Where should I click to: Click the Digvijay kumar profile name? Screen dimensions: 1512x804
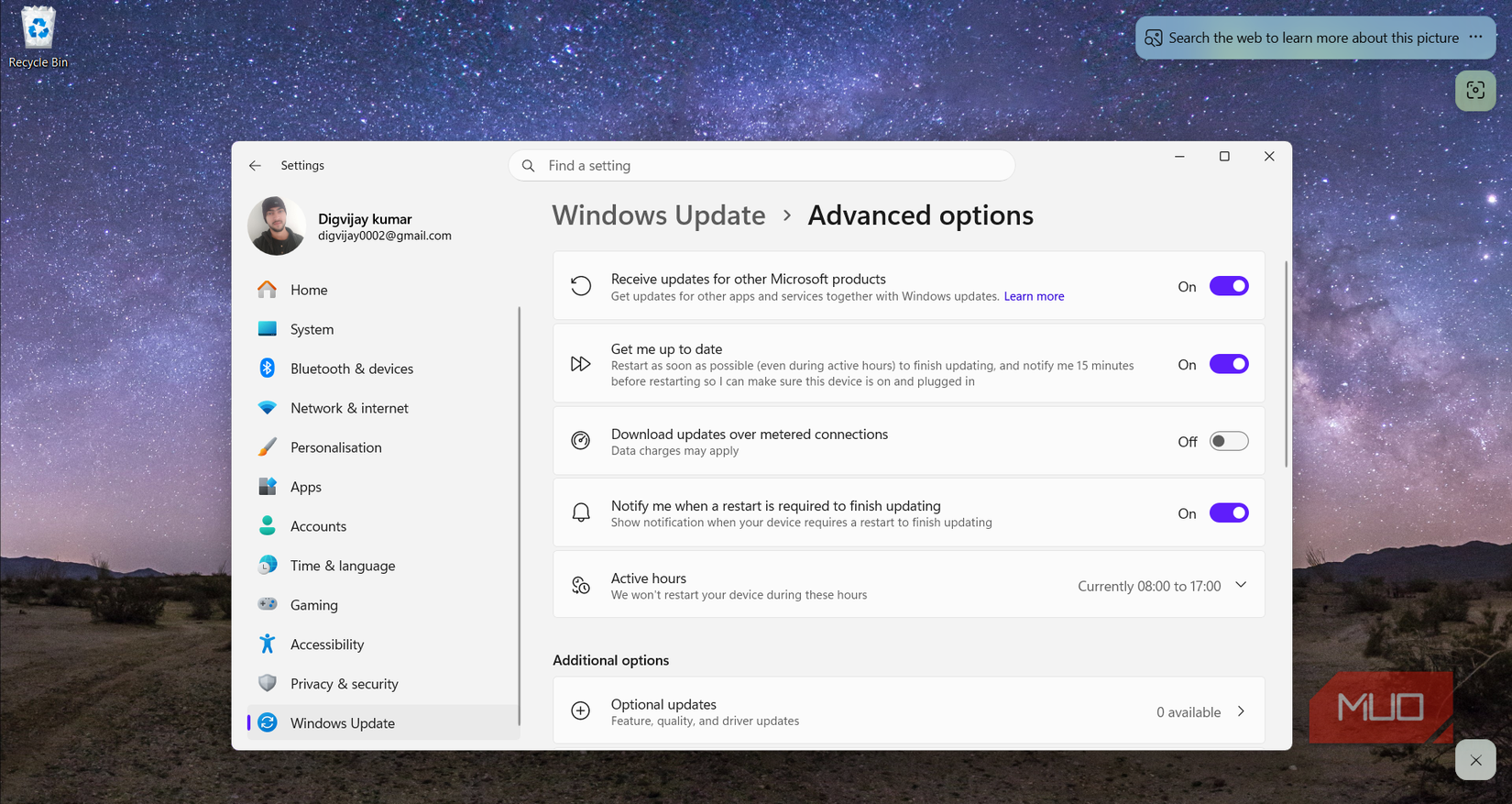pyautogui.click(x=365, y=219)
